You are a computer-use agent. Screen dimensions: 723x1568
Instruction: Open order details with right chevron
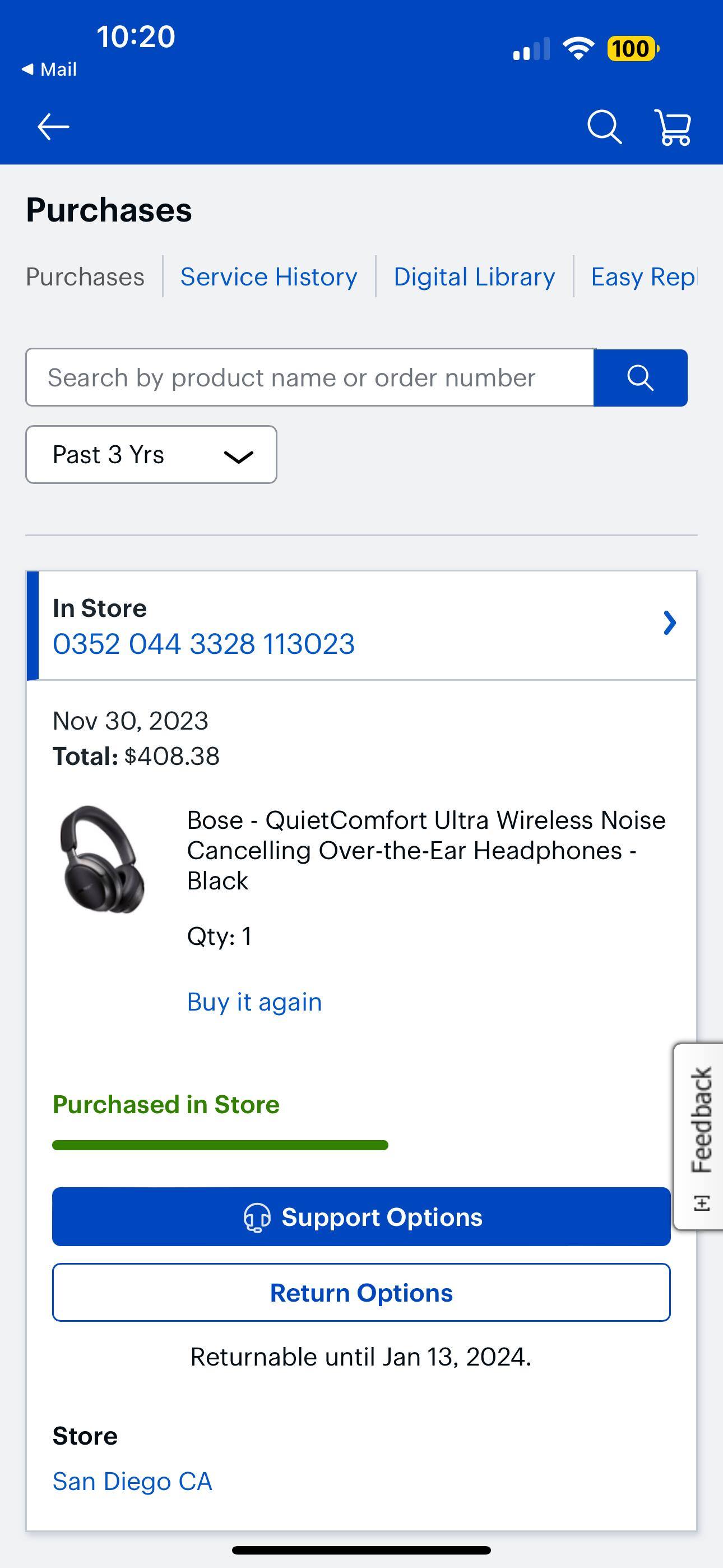click(x=669, y=622)
